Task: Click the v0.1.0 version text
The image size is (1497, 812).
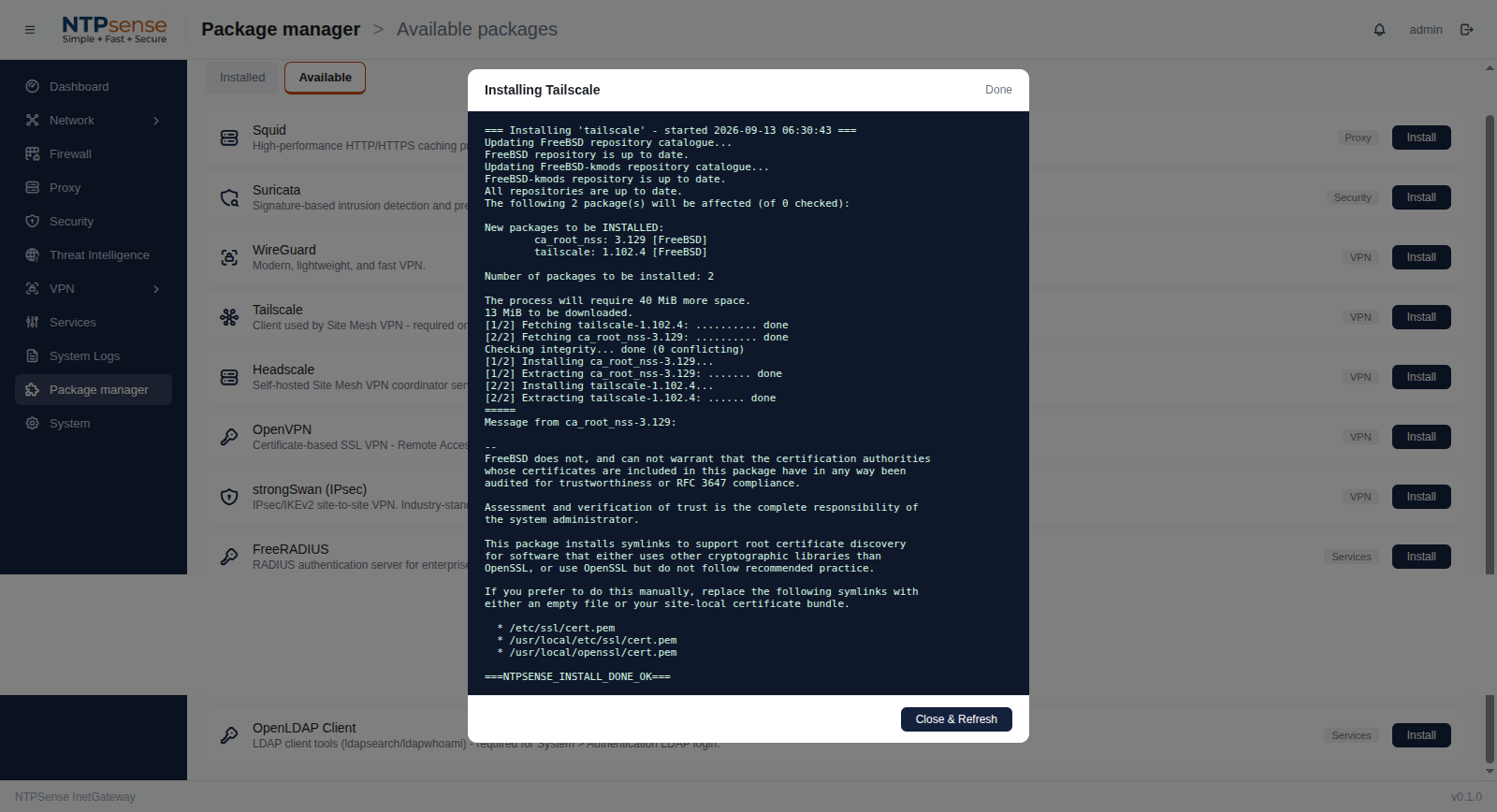Action: [1466, 797]
